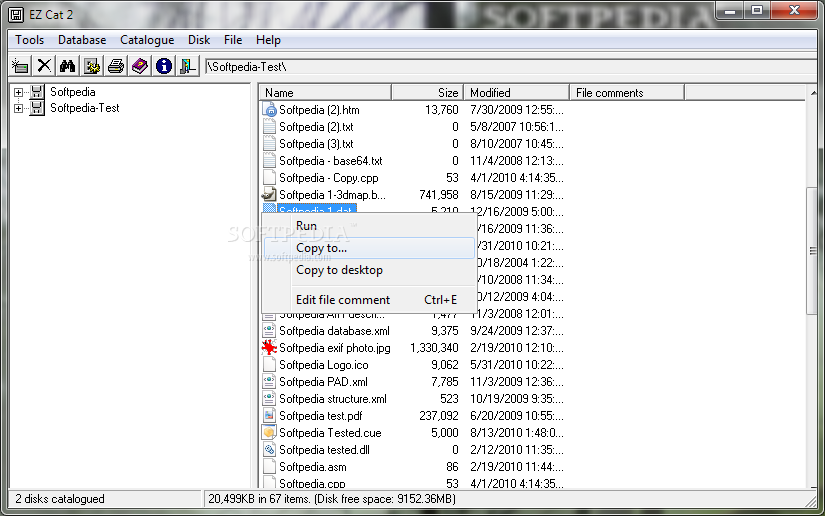825x516 pixels.
Task: Click the delete X toolbar icon
Action: 44,66
